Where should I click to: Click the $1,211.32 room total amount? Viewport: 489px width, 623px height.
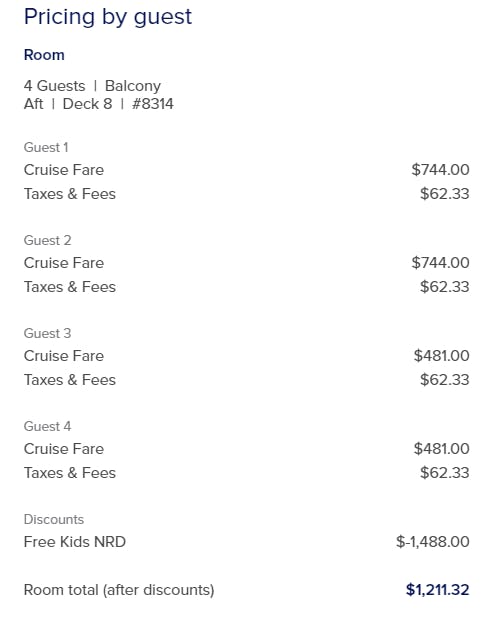[x=438, y=590]
